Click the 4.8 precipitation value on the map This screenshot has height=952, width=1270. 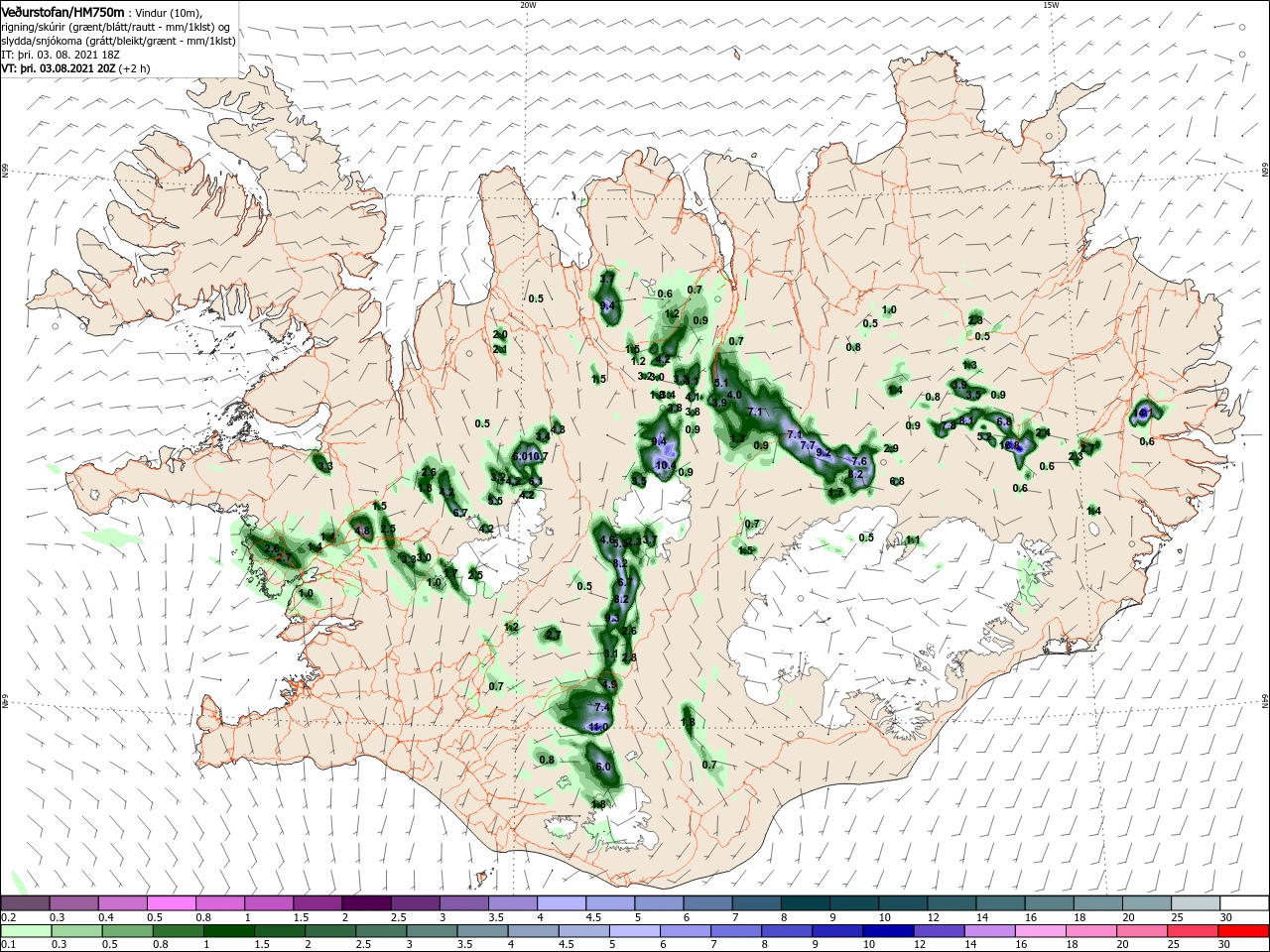(362, 532)
